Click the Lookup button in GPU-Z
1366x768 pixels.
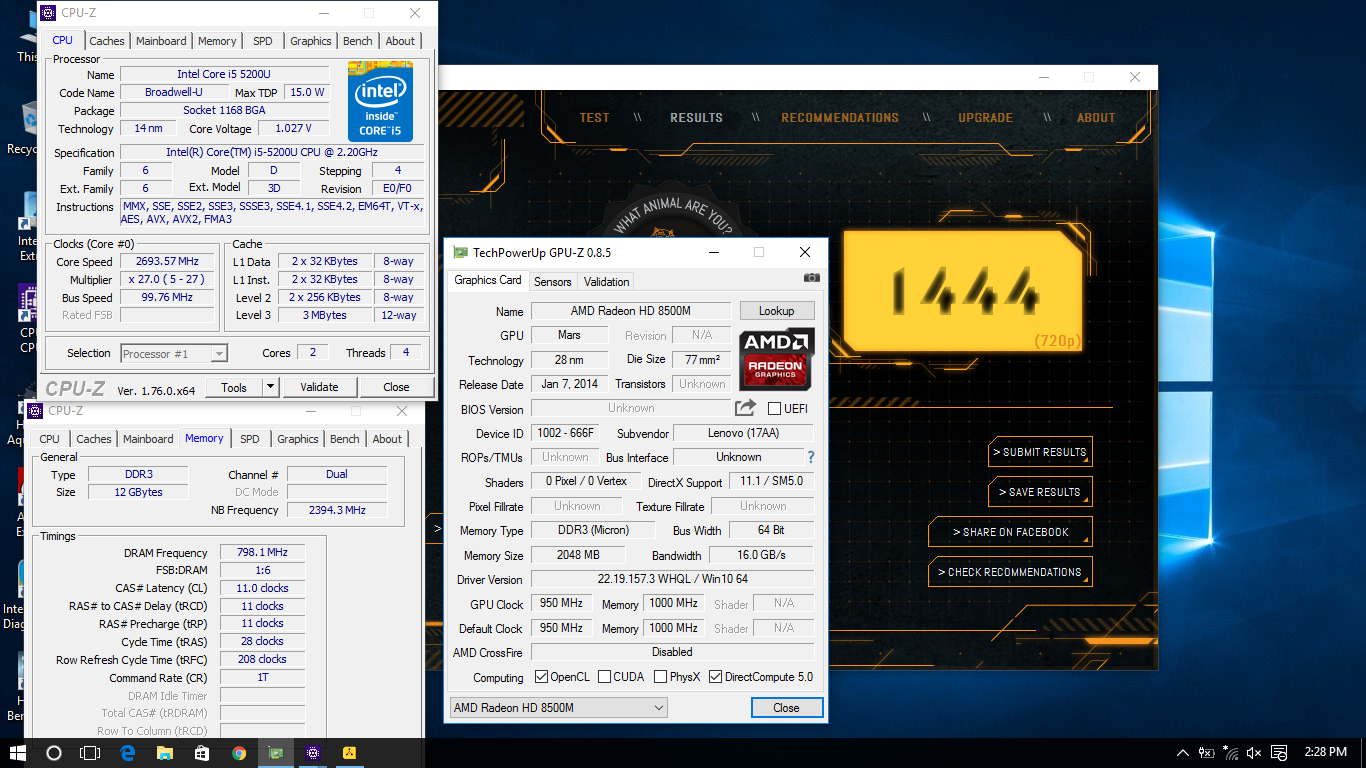[777, 311]
